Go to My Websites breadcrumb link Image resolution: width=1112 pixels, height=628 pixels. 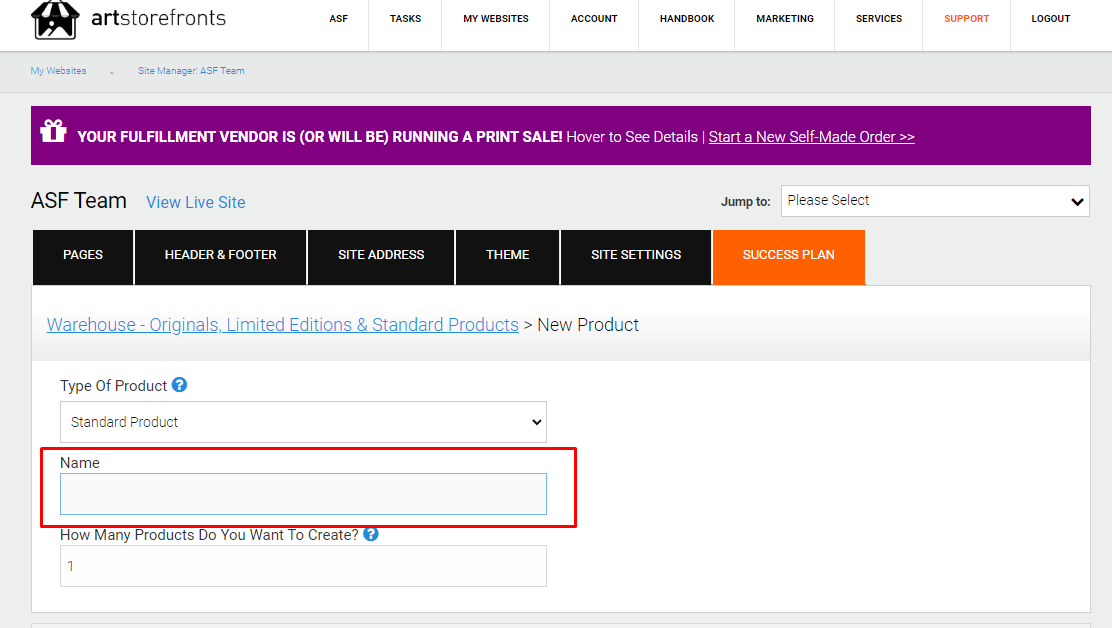point(58,71)
